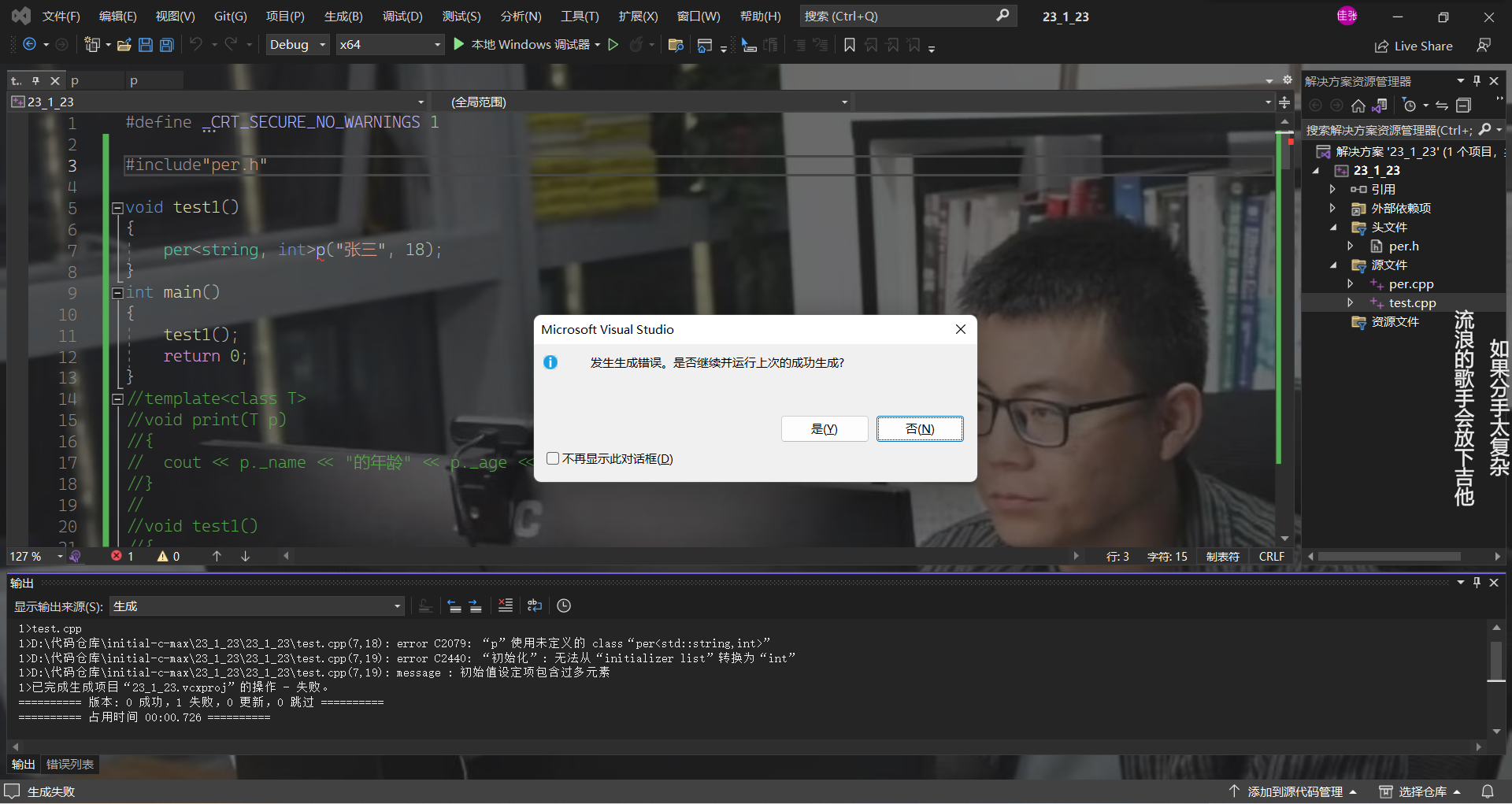1512x804 pixels.
Task: Click the Solution Explorer home icon
Action: [1358, 106]
